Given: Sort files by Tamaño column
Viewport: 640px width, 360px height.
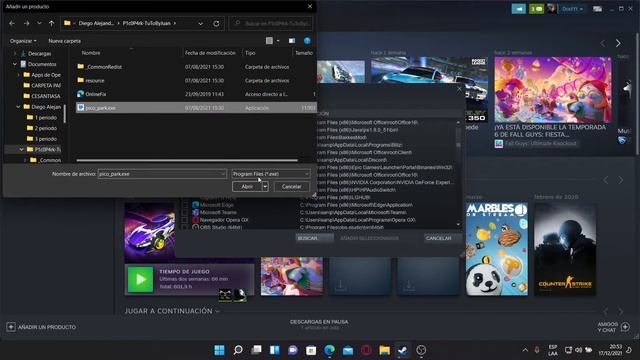Looking at the screenshot, I should [x=304, y=53].
